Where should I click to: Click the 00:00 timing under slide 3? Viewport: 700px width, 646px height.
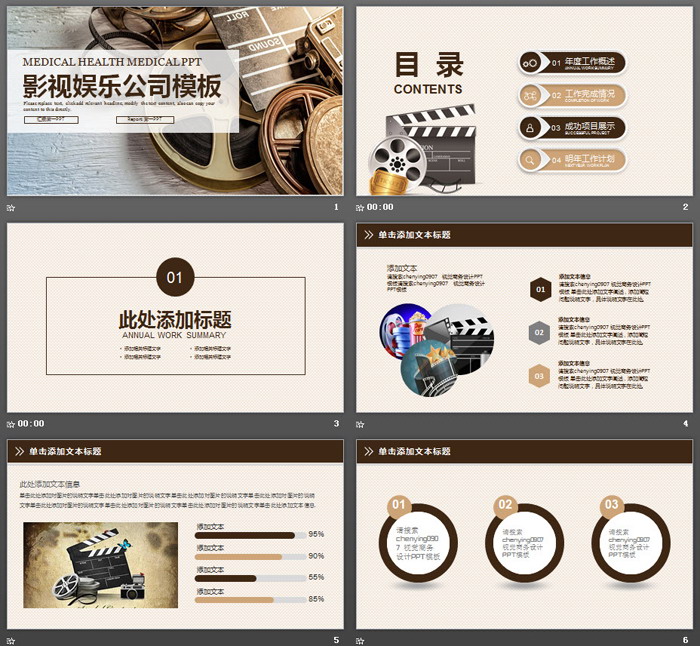[31, 424]
